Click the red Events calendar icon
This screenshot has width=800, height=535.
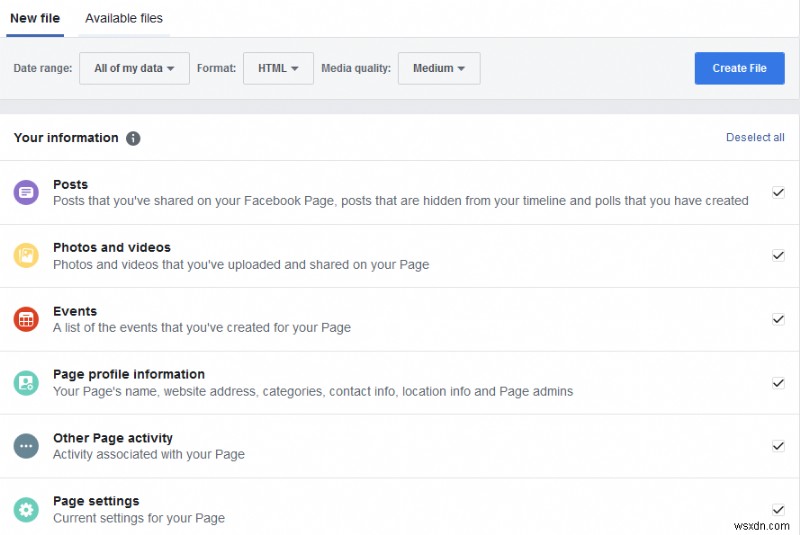click(26, 319)
